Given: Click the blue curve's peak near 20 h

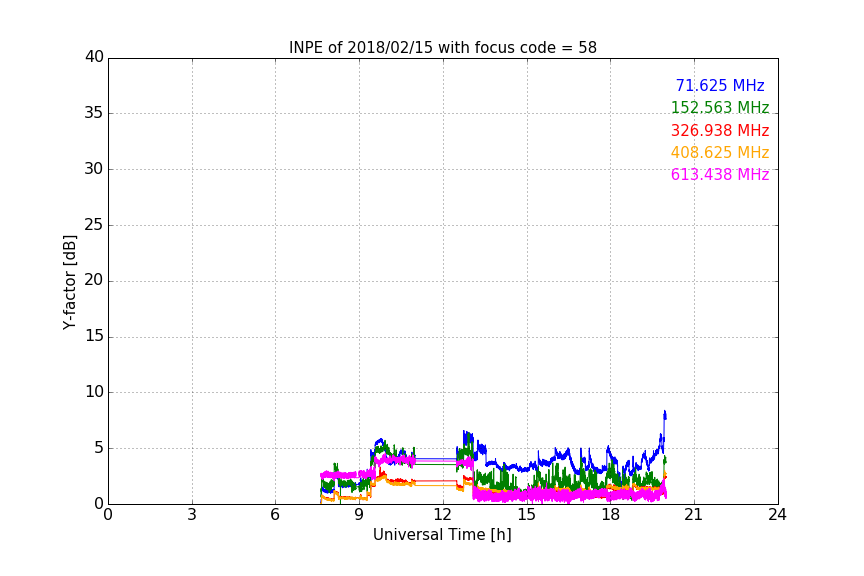Looking at the screenshot, I should [x=665, y=412].
